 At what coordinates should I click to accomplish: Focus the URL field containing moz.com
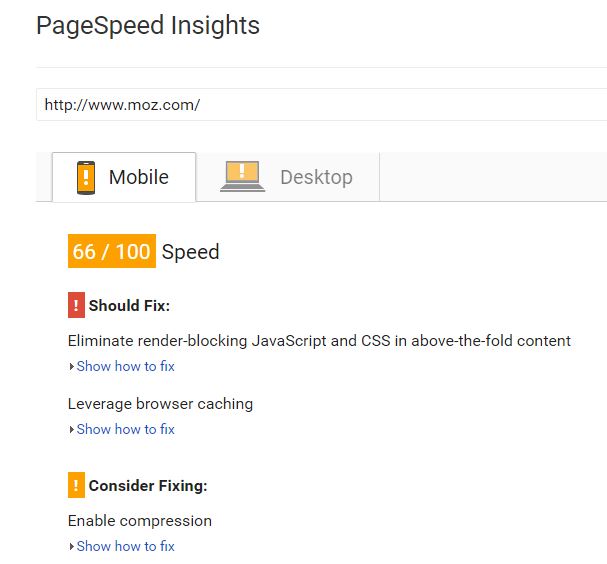[321, 105]
